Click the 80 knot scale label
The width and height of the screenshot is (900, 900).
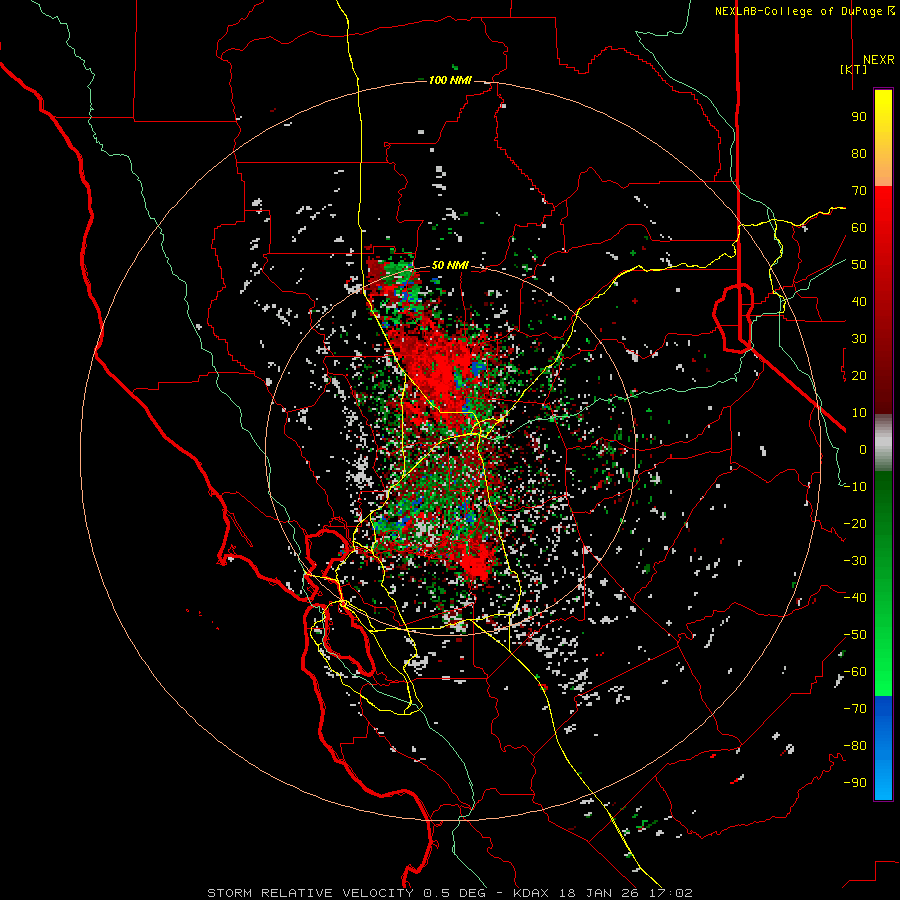click(859, 153)
